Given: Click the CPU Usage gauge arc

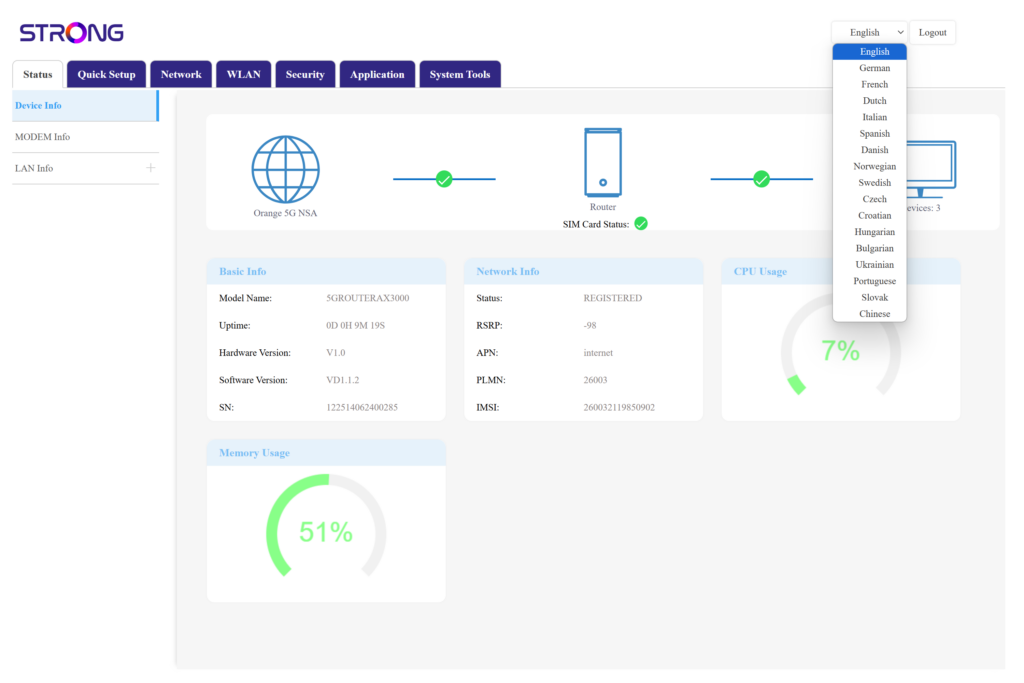Looking at the screenshot, I should [x=796, y=384].
